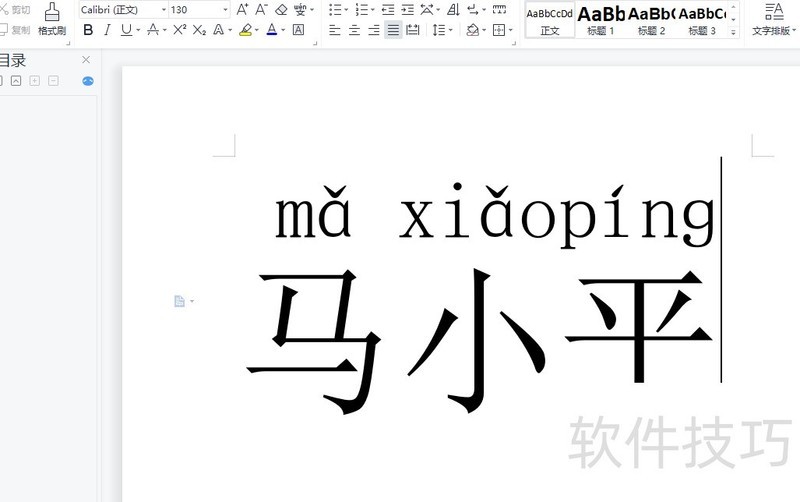
Task: Toggle show paragraph marks icon
Action: [473, 10]
